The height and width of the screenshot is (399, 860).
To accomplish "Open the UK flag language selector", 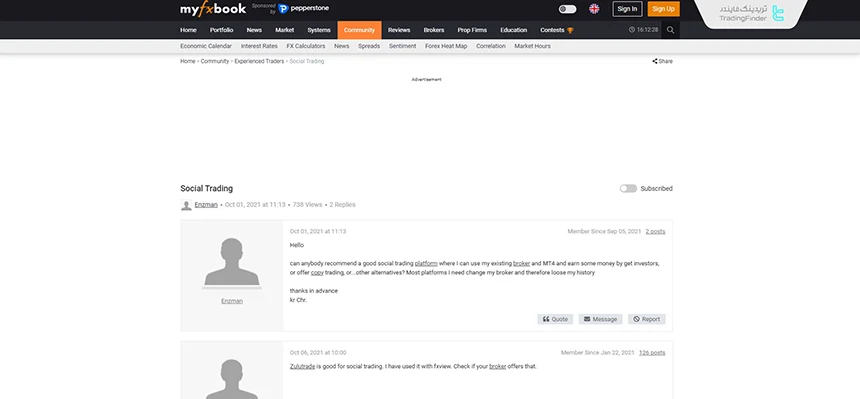I will tap(594, 9).
